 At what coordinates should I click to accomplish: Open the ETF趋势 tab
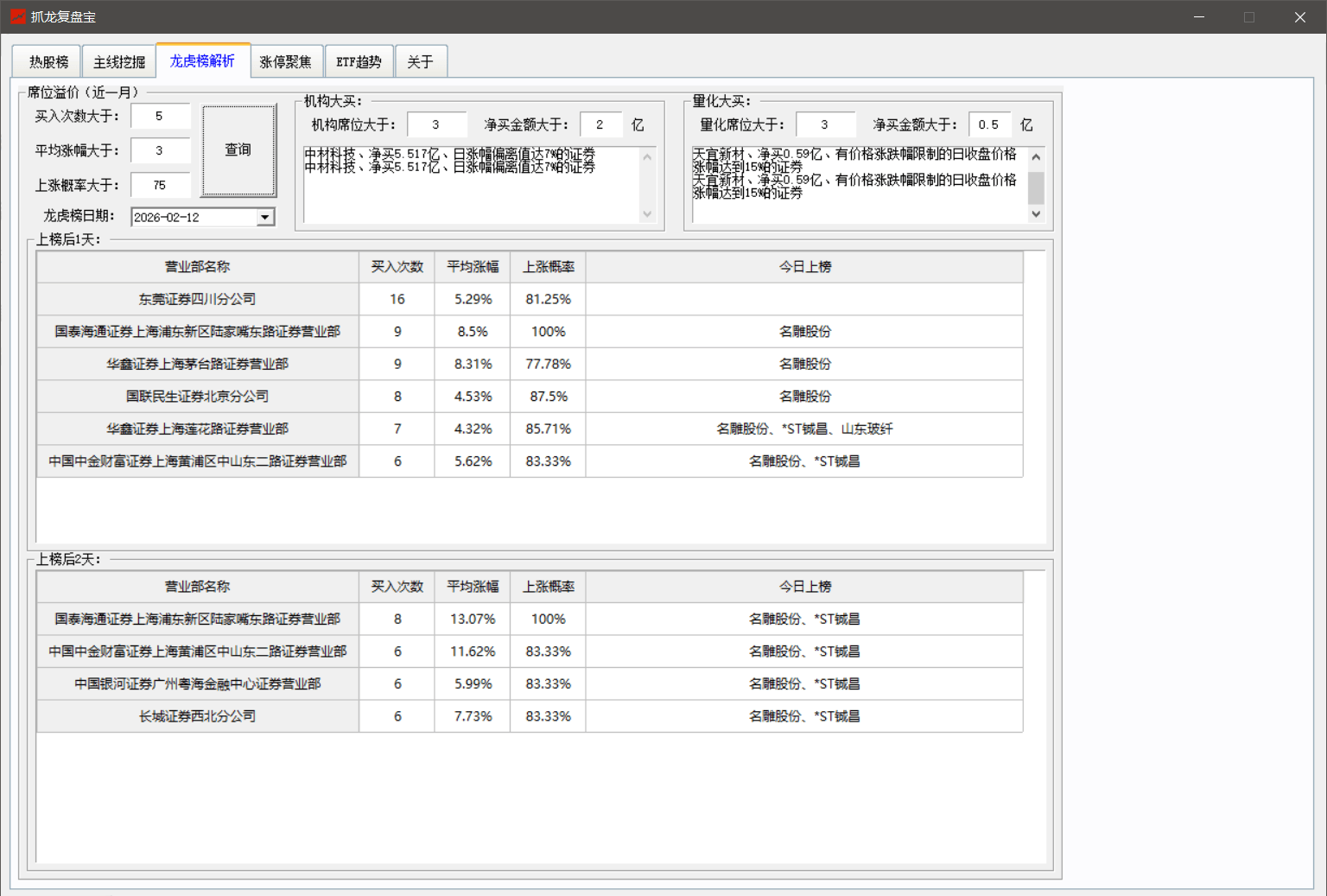[359, 62]
